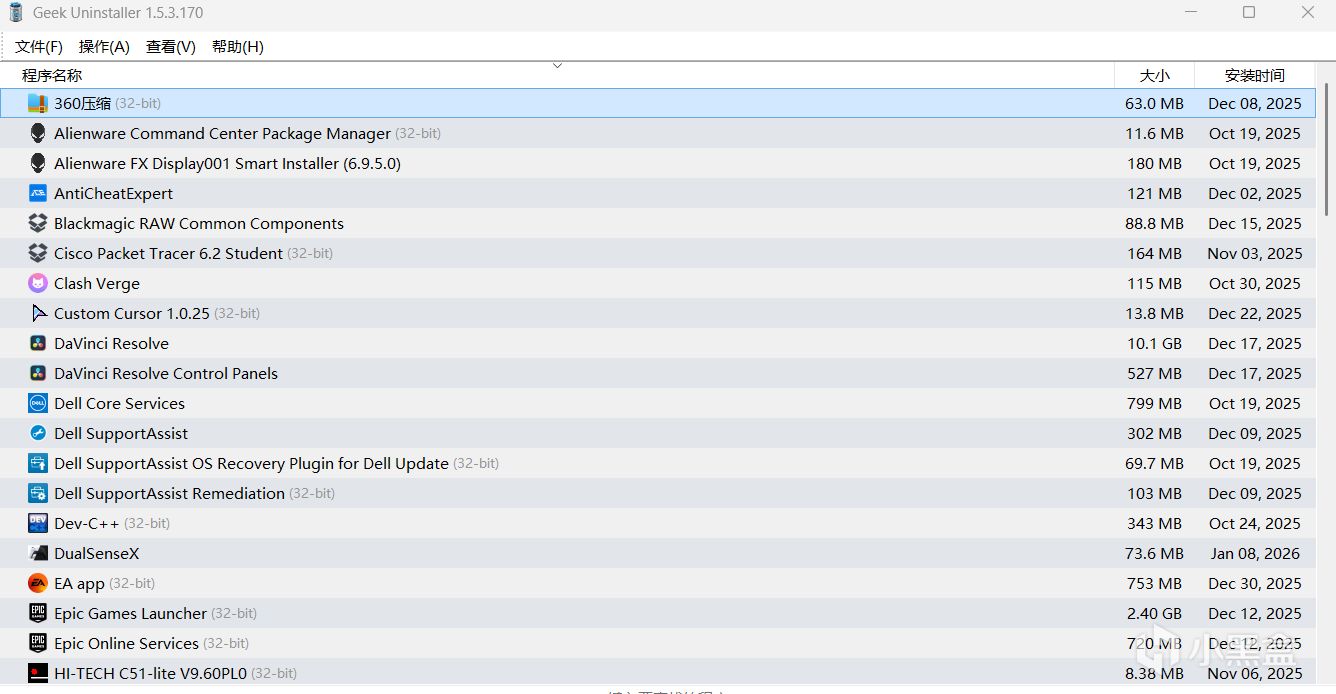Click the Dec 22, 2025 date
The image size is (1336, 694).
pyautogui.click(x=1255, y=313)
